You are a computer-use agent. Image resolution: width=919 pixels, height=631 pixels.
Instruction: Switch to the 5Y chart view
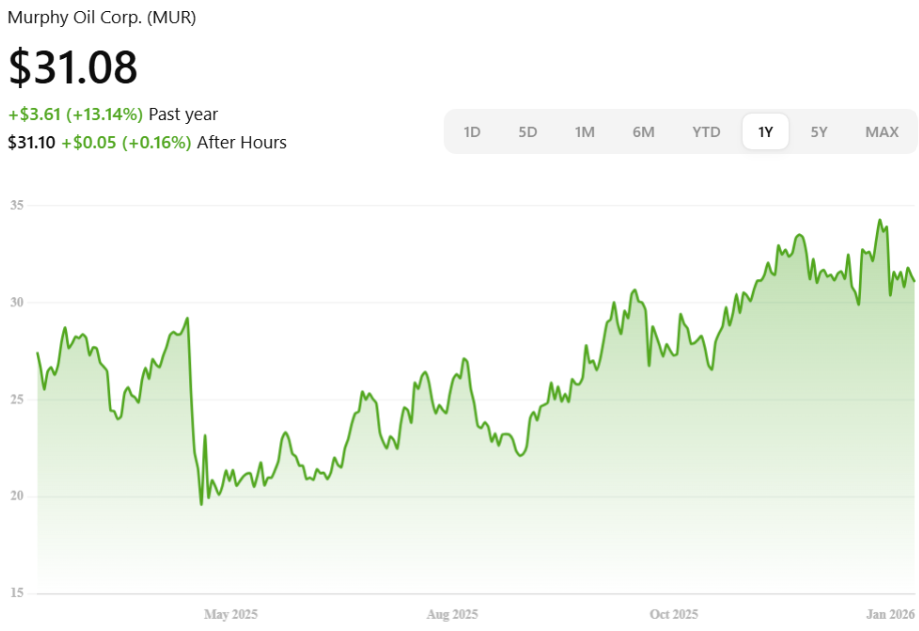[x=819, y=132]
